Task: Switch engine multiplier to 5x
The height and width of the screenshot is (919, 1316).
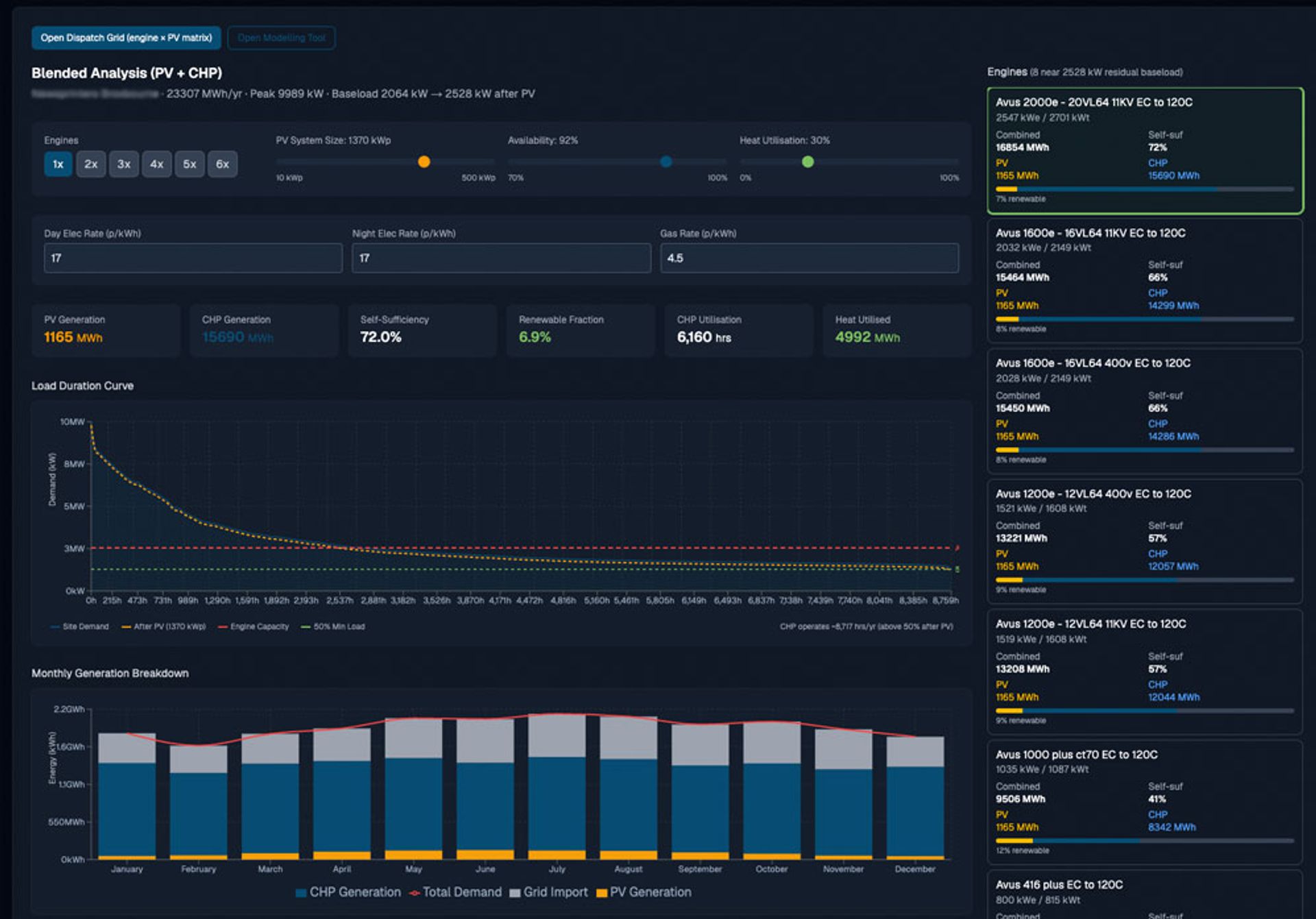Action: point(190,164)
